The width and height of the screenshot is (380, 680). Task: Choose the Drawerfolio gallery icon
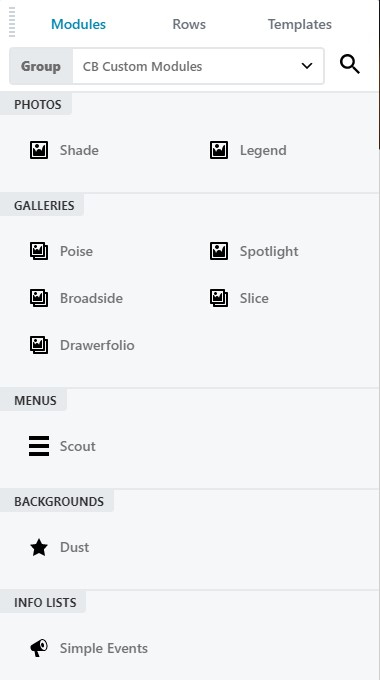coord(39,345)
